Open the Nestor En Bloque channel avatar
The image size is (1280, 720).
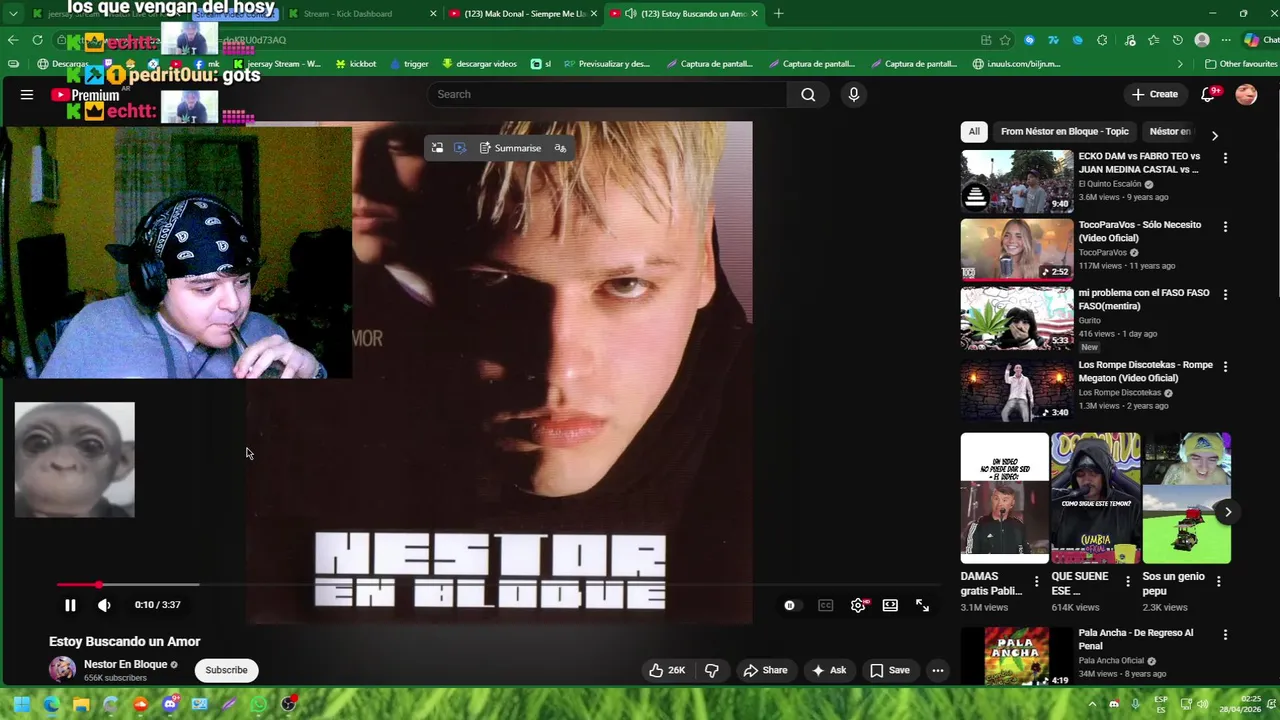pos(62,670)
